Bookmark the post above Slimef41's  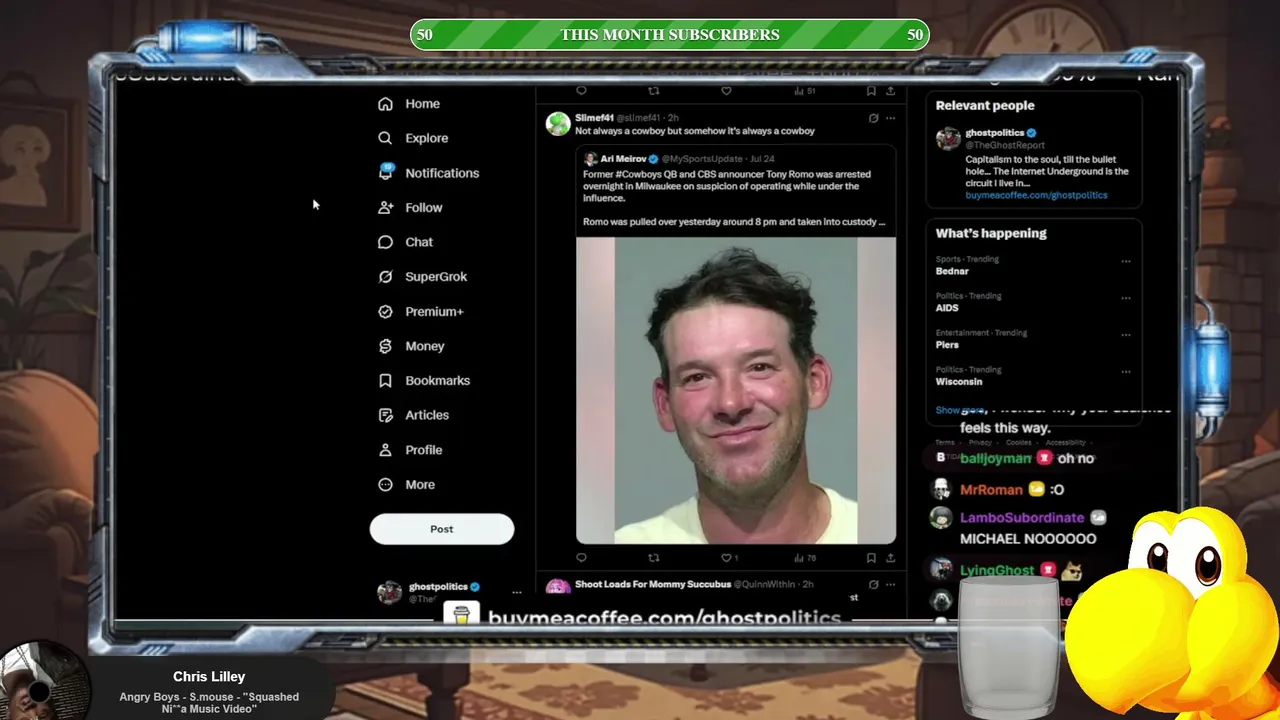pos(872,91)
